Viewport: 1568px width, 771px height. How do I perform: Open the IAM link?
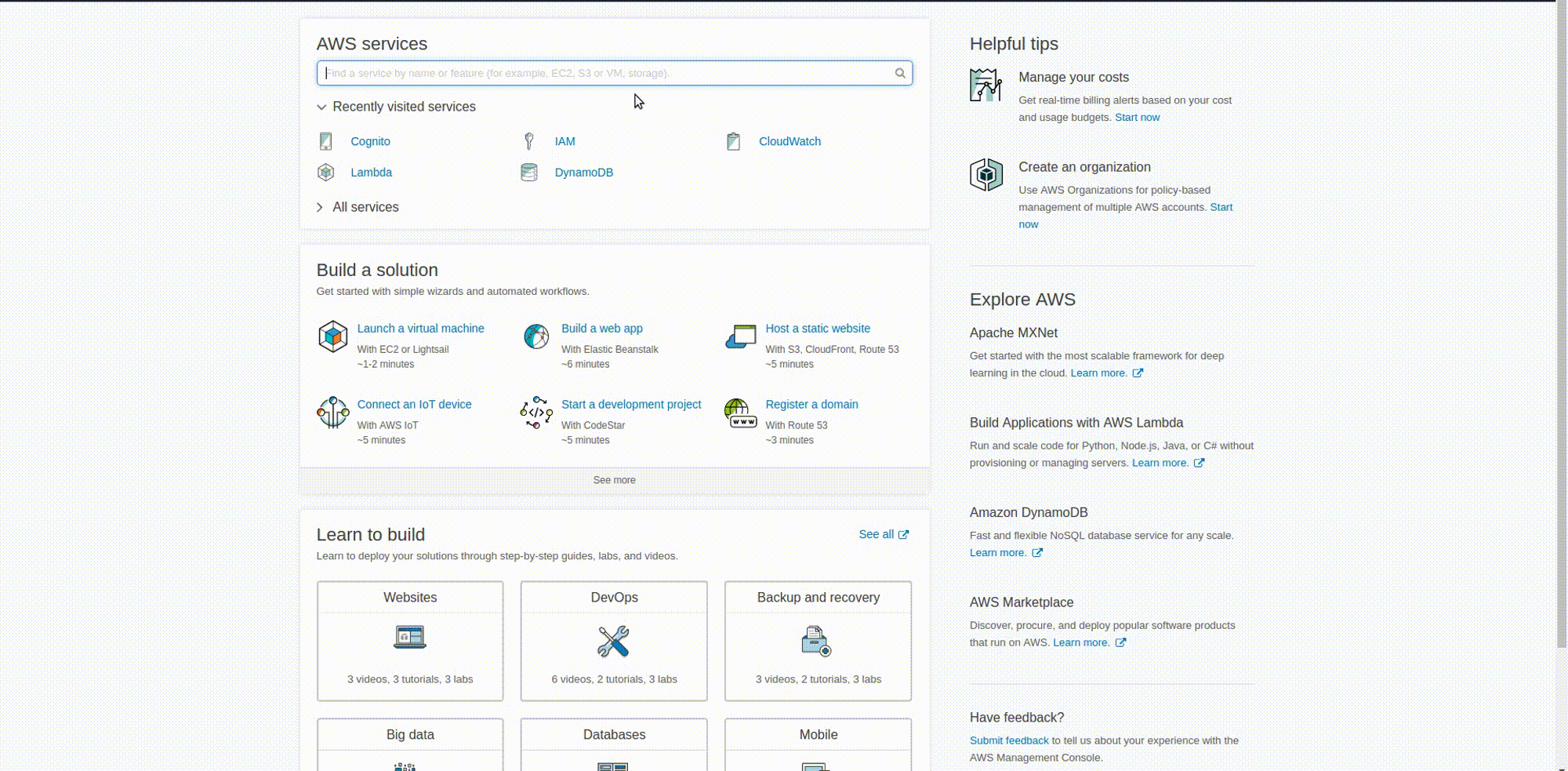564,141
